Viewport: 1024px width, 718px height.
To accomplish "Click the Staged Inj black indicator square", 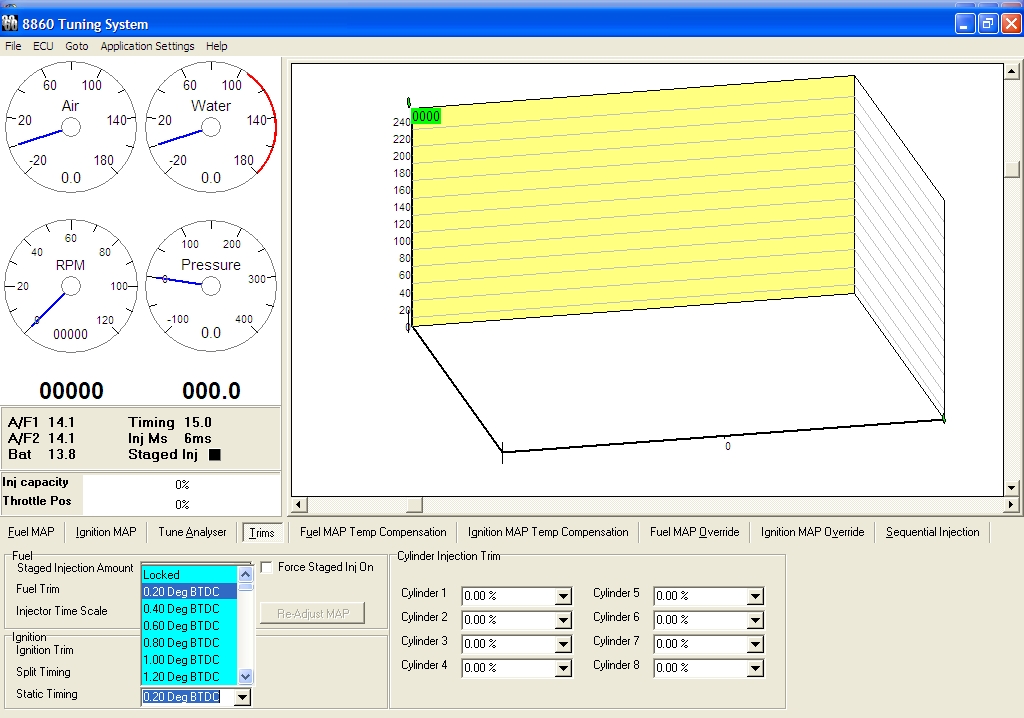I will [214, 455].
